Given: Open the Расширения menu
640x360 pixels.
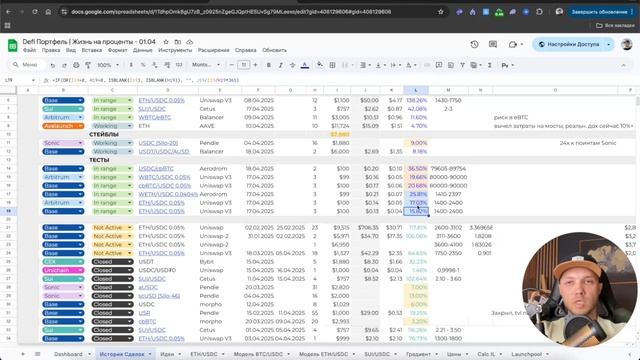Looking at the screenshot, I should pos(213,50).
